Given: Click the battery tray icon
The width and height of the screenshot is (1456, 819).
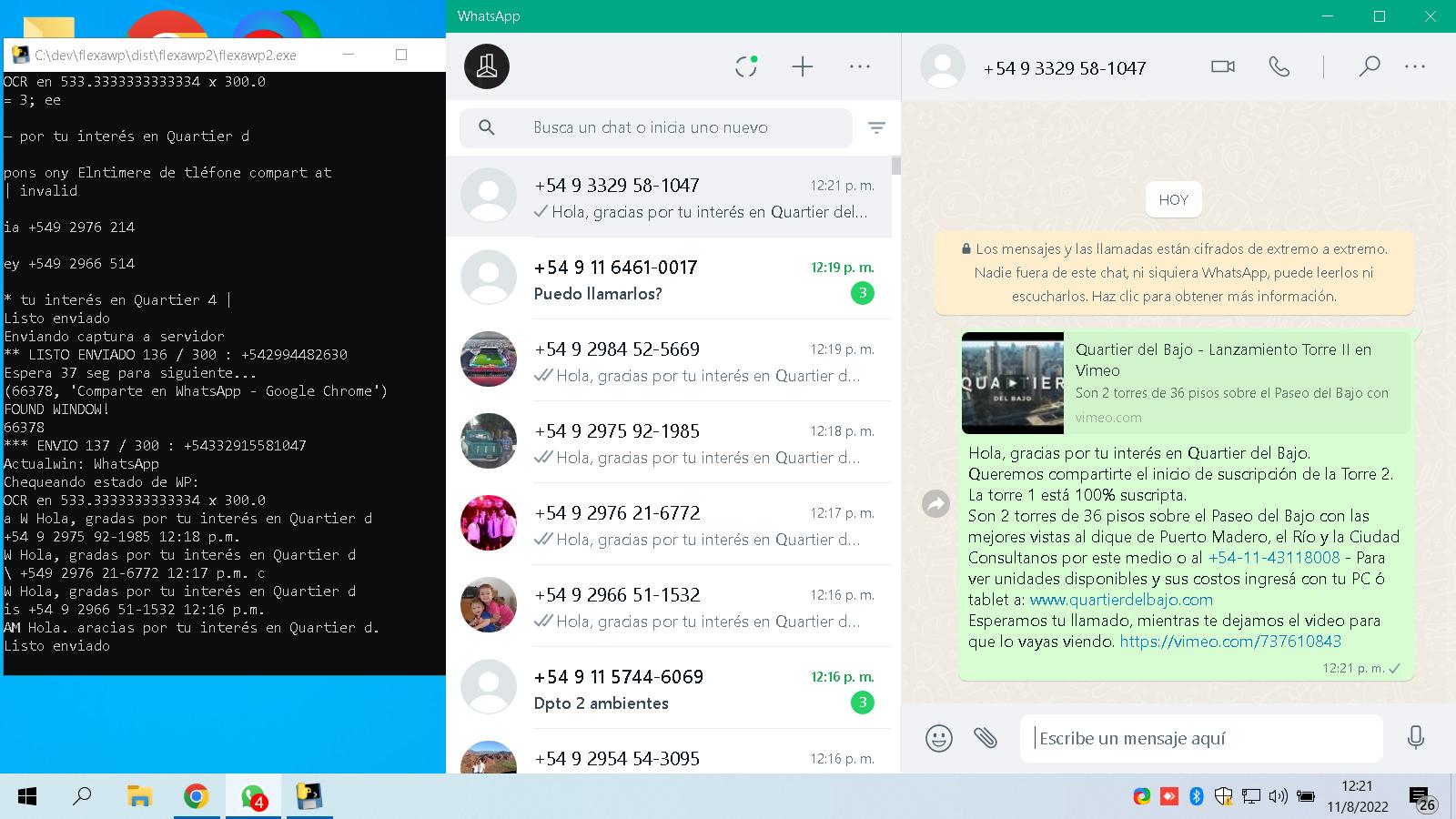Looking at the screenshot, I should pyautogui.click(x=1306, y=797).
